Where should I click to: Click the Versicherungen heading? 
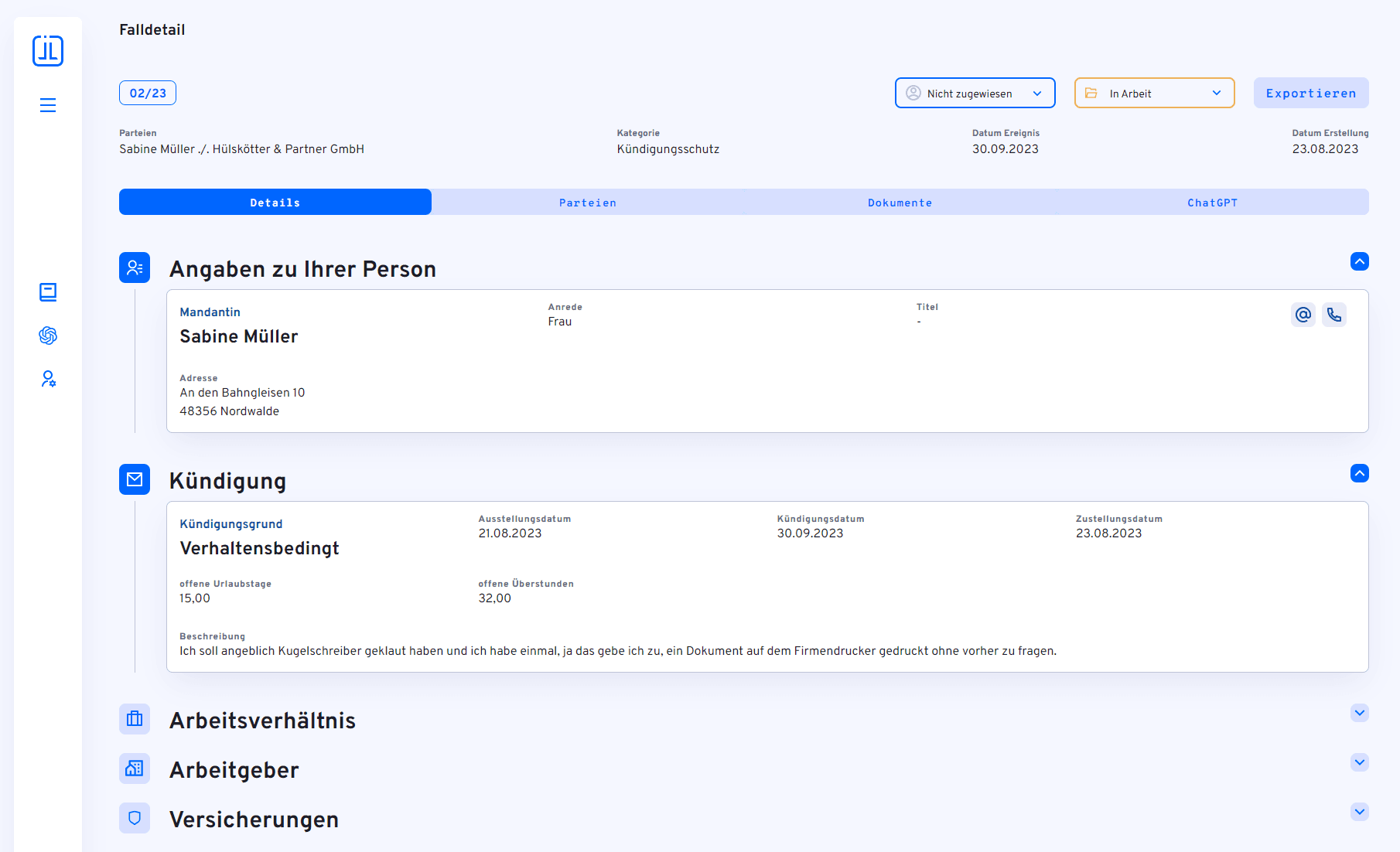254,820
